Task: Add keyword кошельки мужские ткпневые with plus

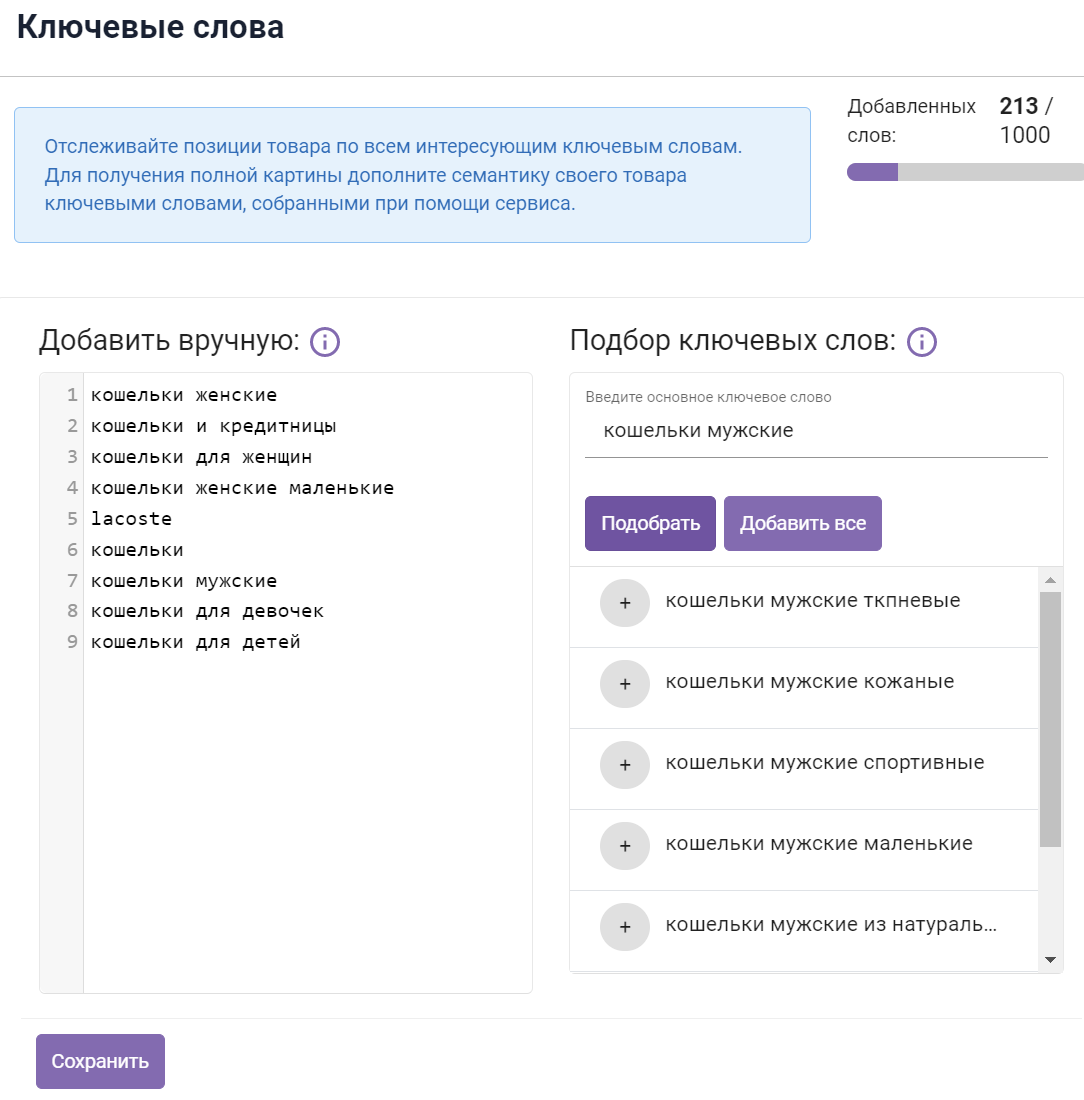Action: (x=625, y=603)
